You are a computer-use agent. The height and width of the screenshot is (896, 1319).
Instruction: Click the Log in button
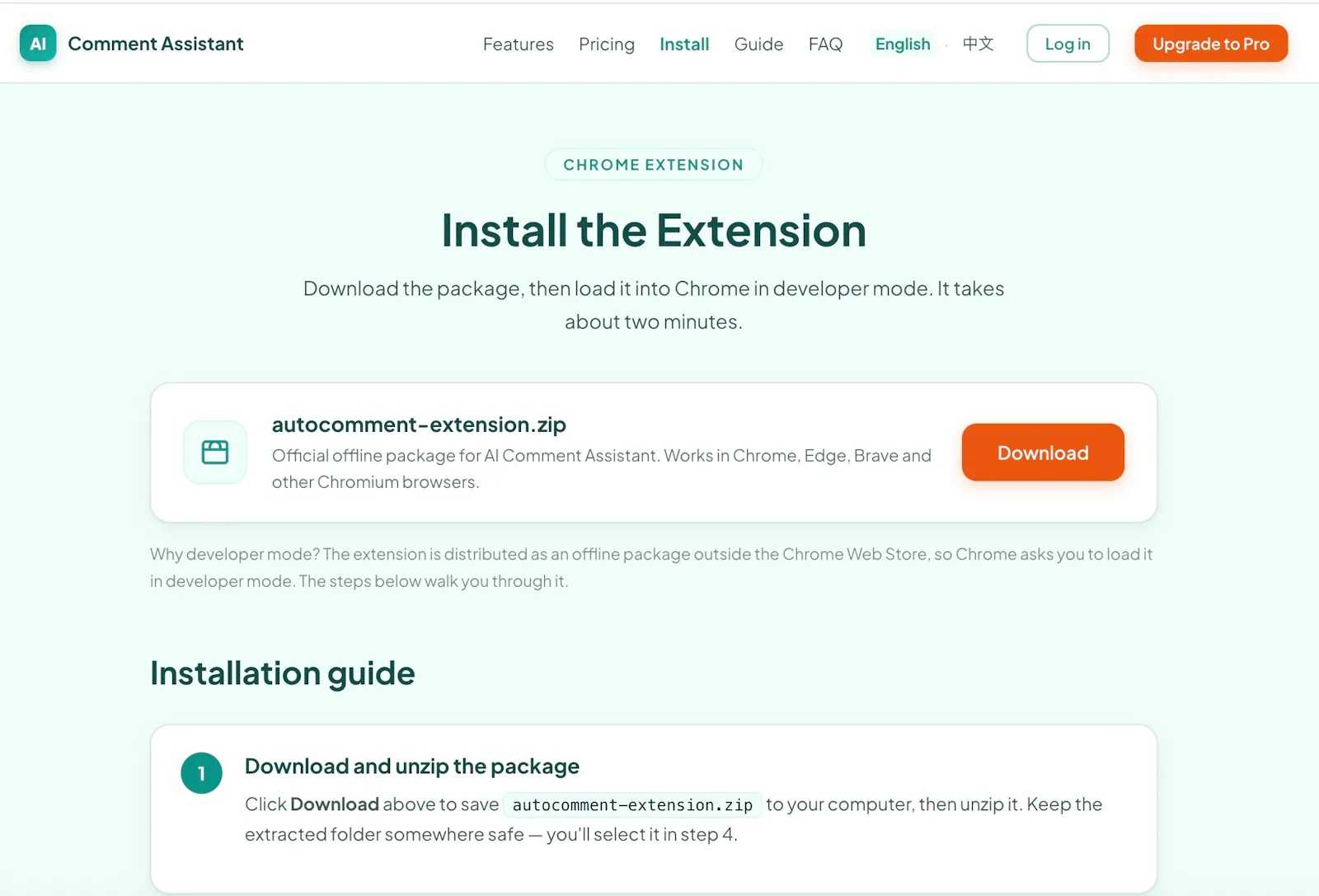pyautogui.click(x=1068, y=44)
